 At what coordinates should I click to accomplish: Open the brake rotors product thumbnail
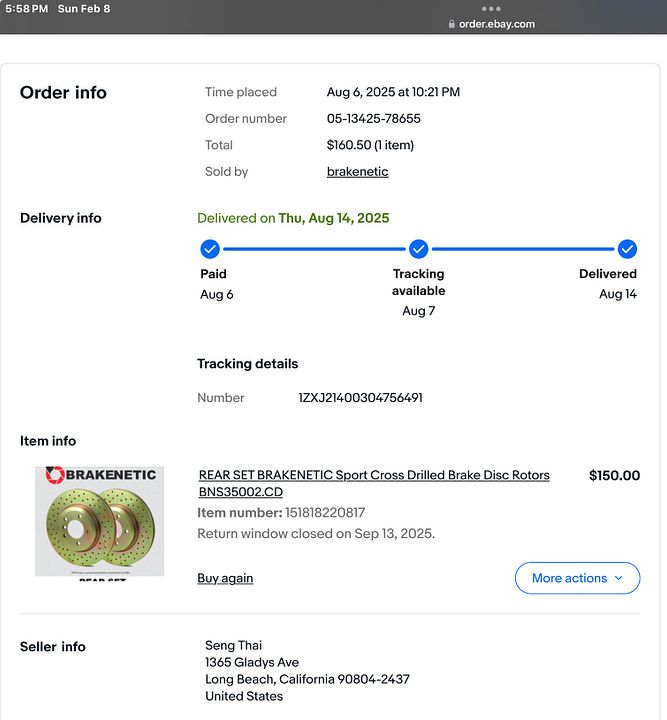coord(100,521)
